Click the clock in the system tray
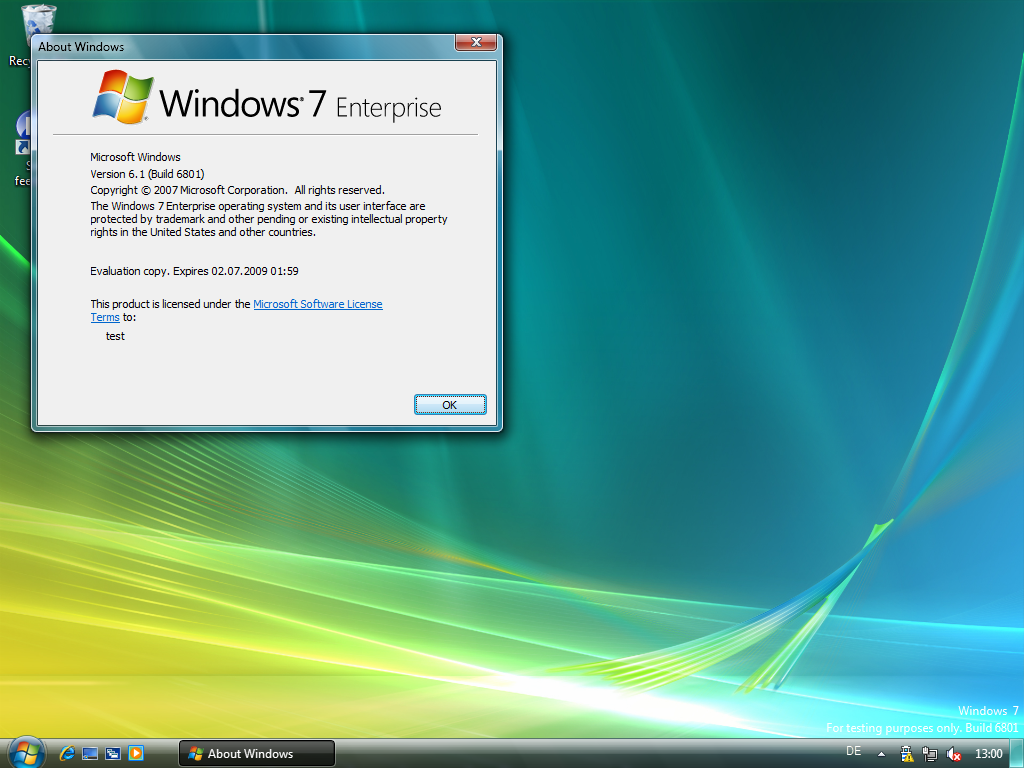 point(988,751)
